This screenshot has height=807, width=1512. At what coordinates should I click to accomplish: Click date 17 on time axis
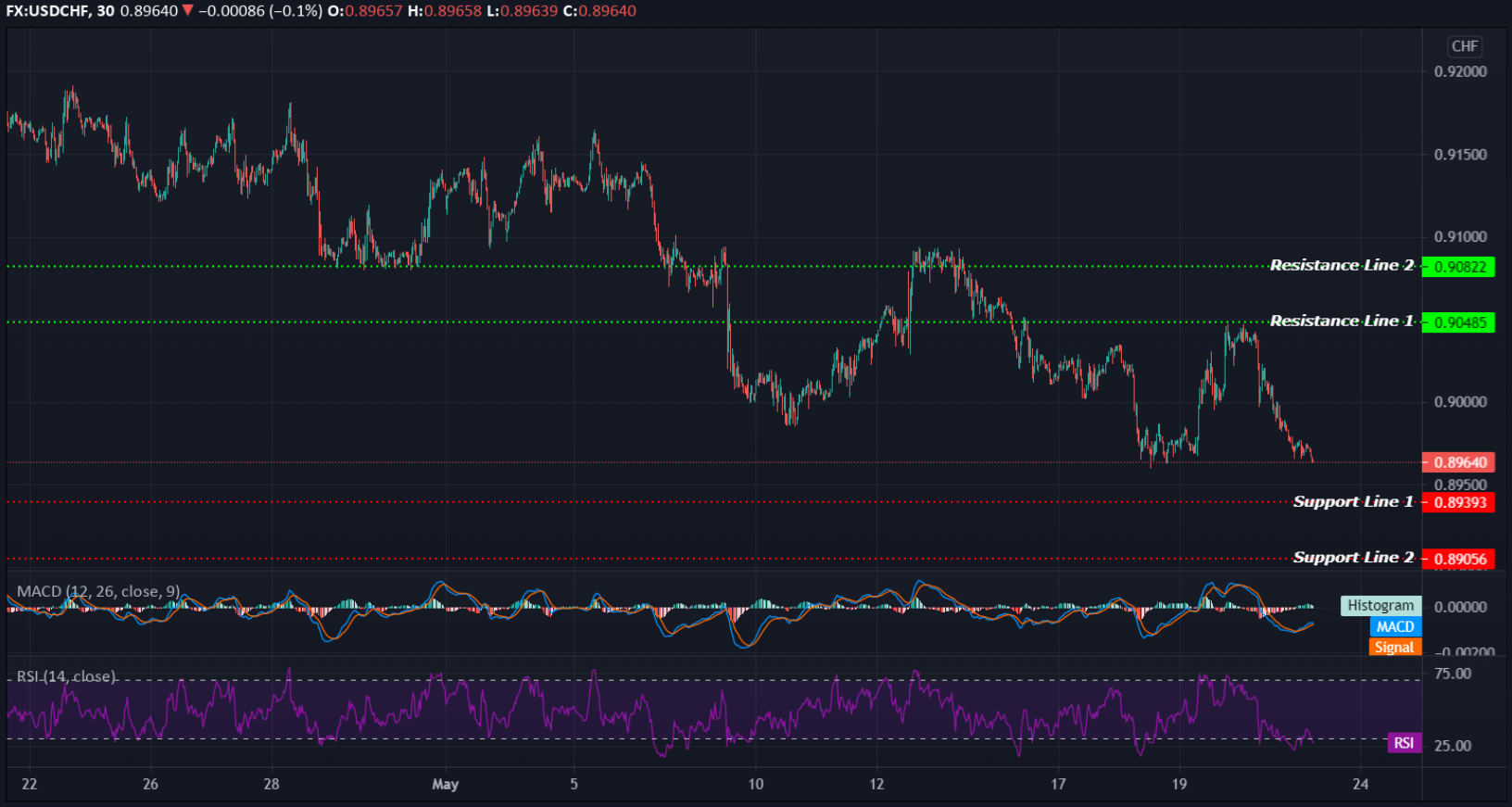pos(1058,784)
